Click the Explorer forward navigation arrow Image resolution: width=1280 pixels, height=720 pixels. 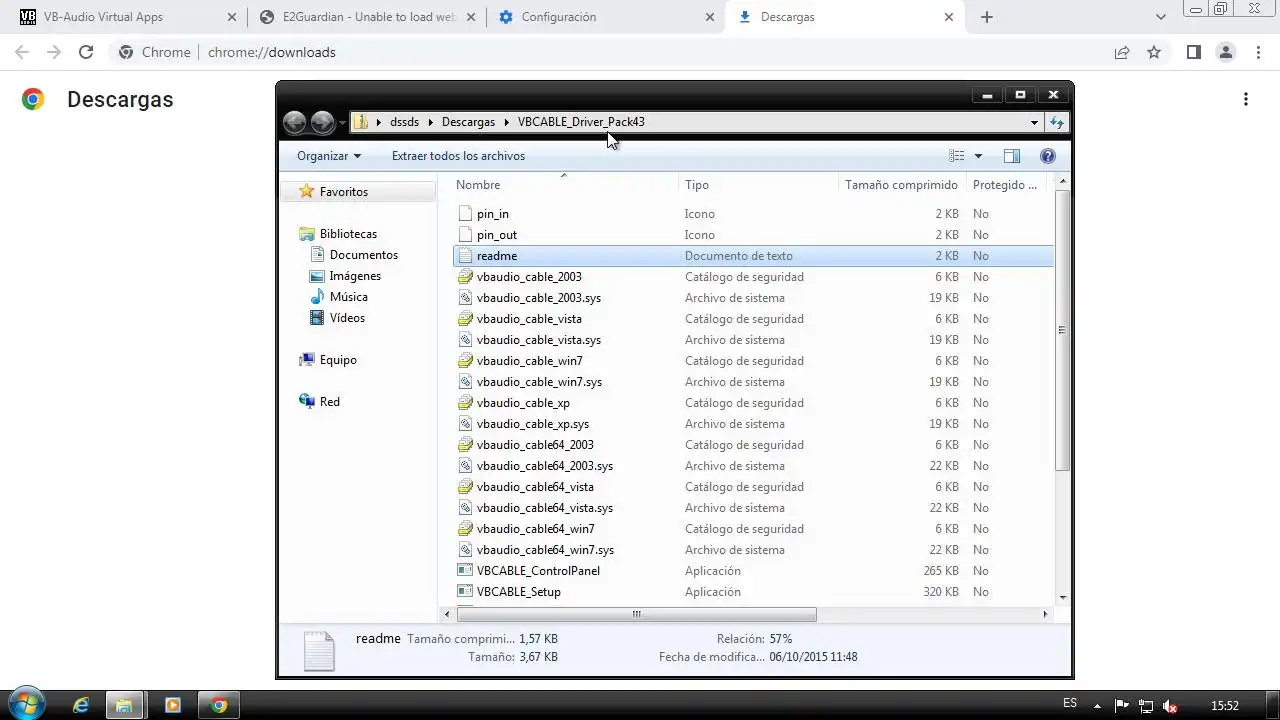[x=322, y=122]
